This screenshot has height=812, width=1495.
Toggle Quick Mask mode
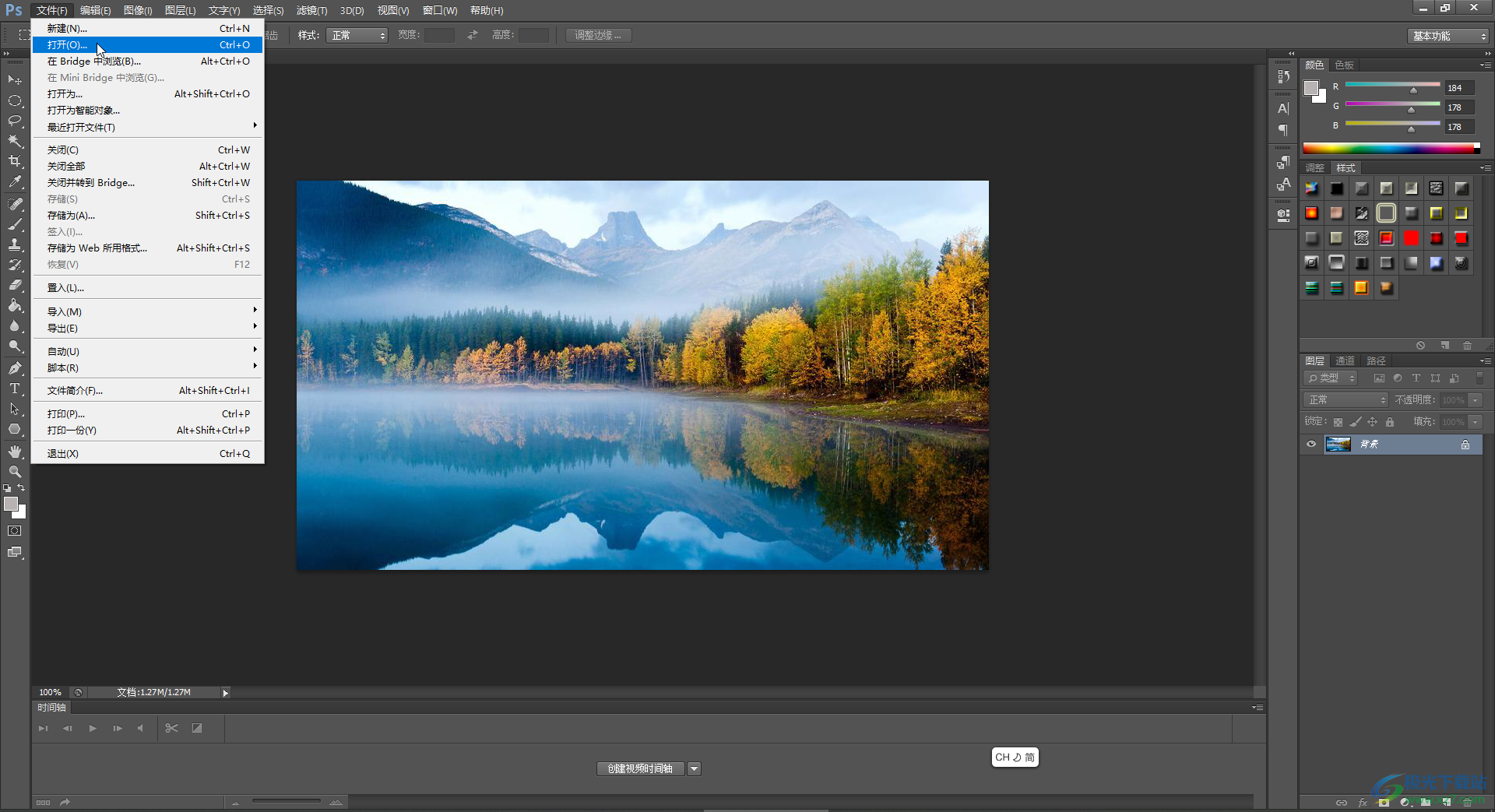tap(15, 531)
